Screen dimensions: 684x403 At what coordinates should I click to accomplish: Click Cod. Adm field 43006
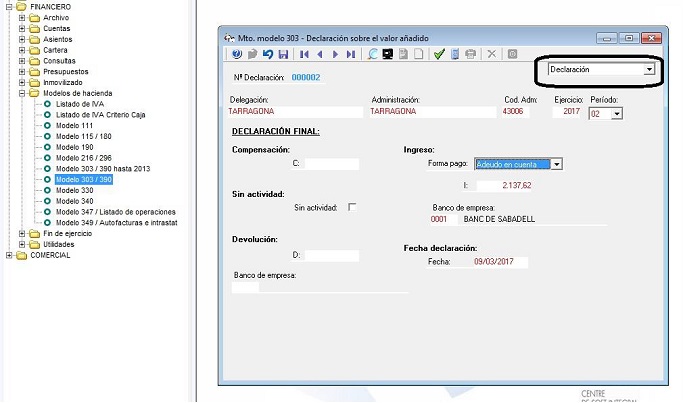pyautogui.click(x=515, y=112)
